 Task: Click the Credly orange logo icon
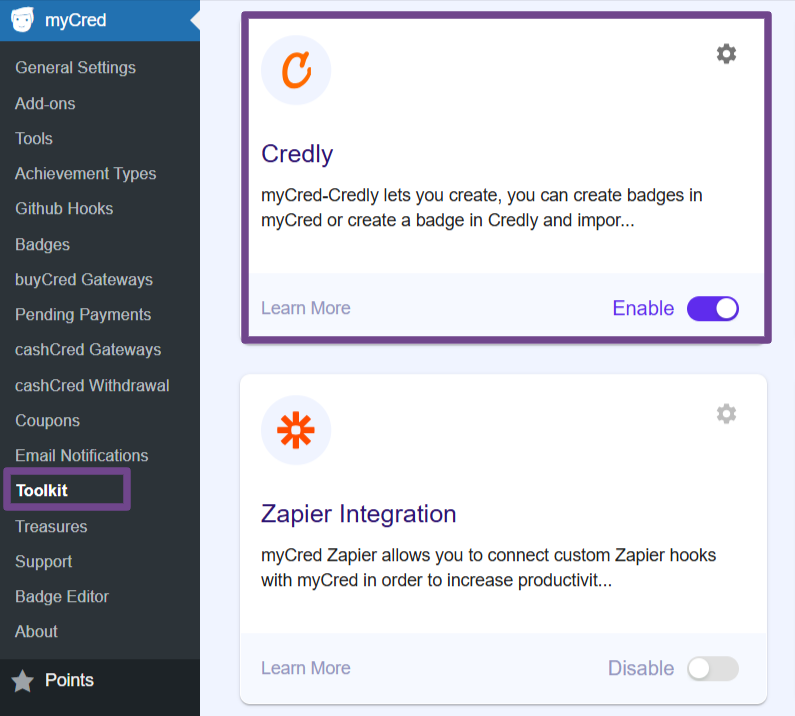click(x=296, y=70)
